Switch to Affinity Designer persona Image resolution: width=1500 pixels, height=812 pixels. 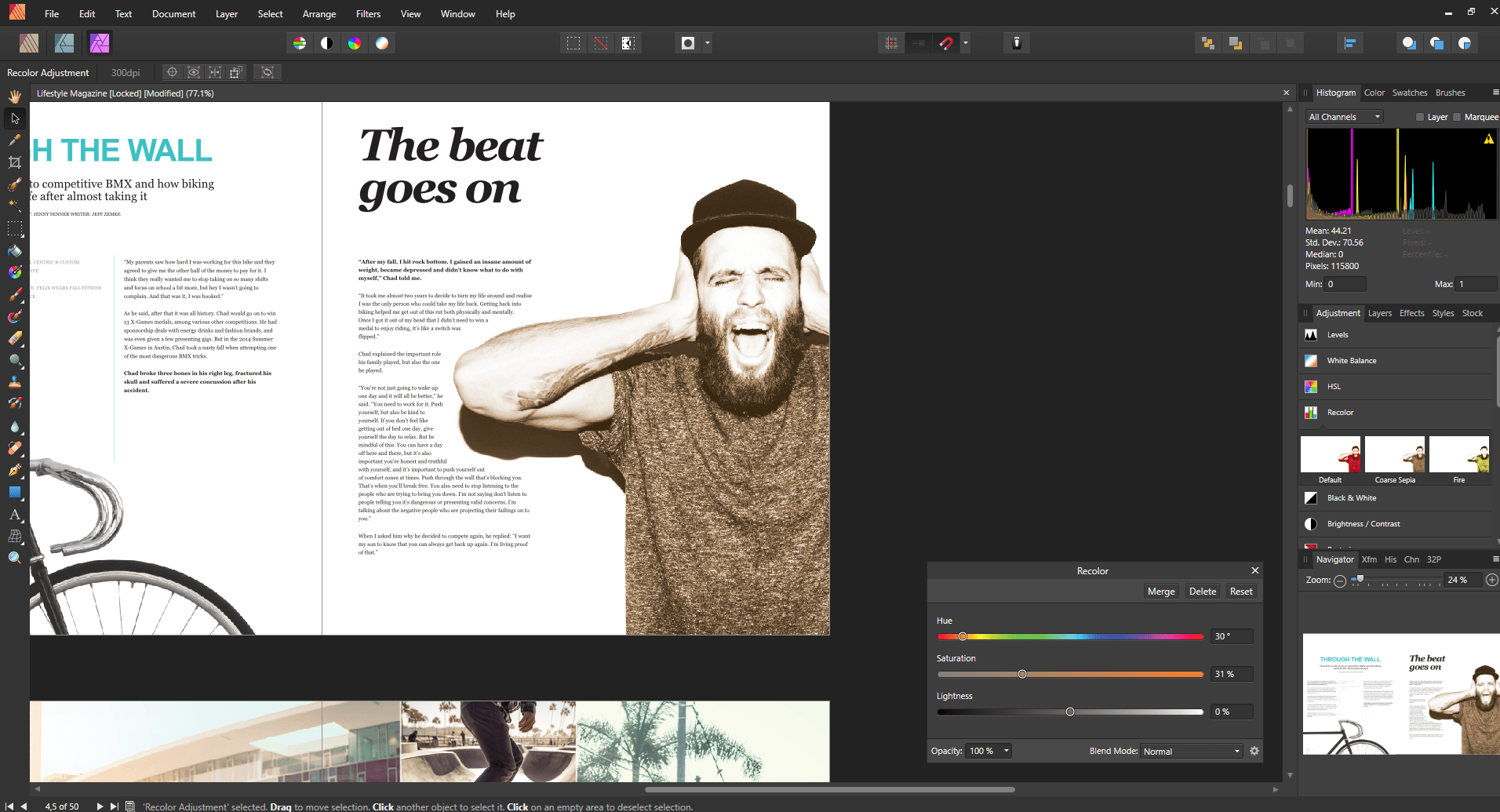click(x=64, y=43)
